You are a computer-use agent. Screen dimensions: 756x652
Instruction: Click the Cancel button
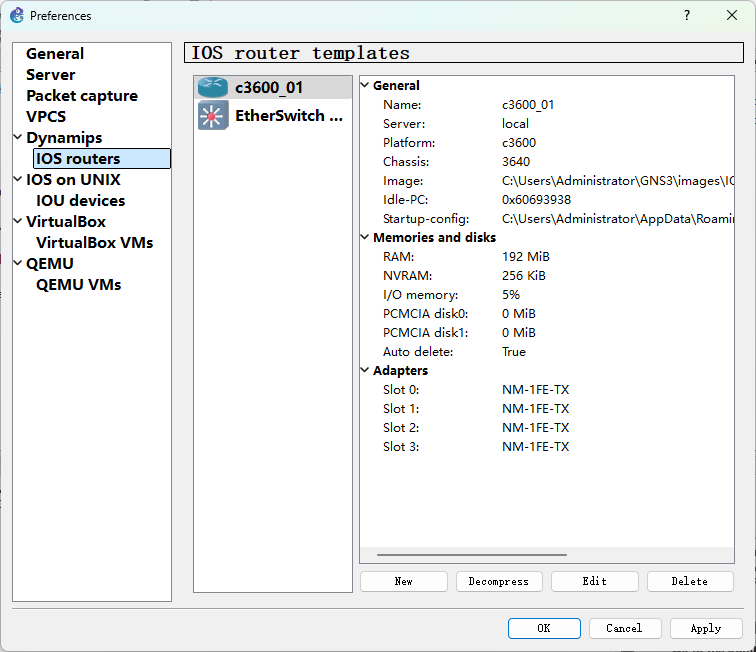tap(625, 628)
